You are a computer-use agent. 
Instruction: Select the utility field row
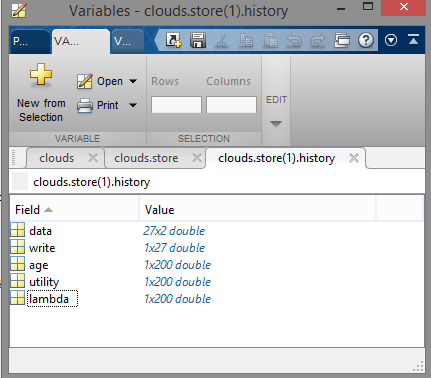[x=217, y=282]
